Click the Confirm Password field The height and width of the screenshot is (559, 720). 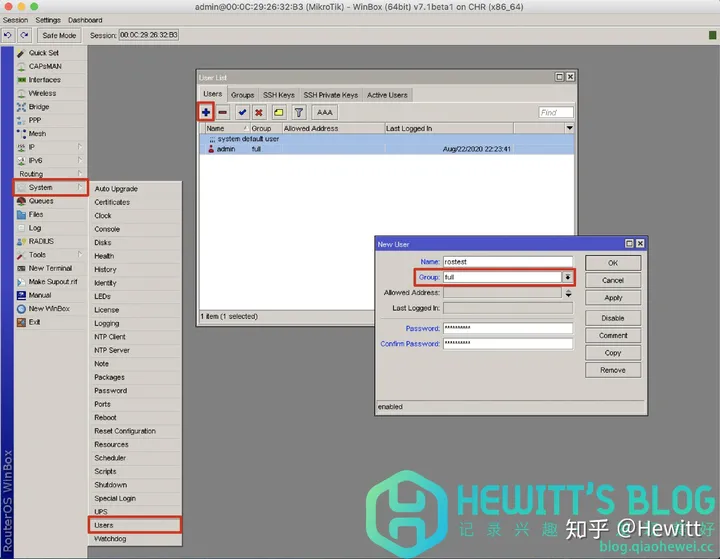click(508, 344)
